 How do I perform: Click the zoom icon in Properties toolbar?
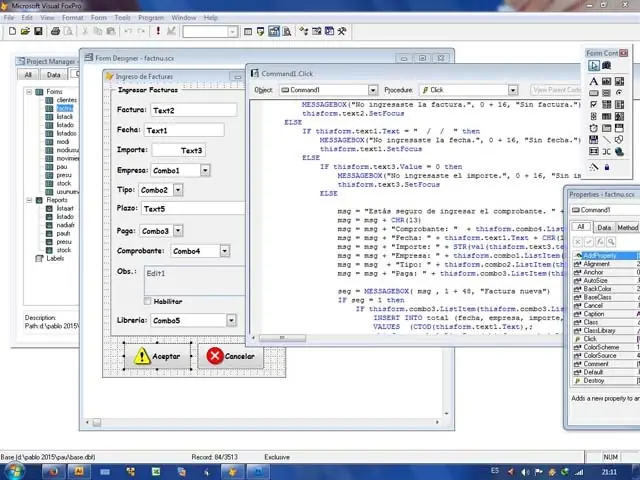611,242
